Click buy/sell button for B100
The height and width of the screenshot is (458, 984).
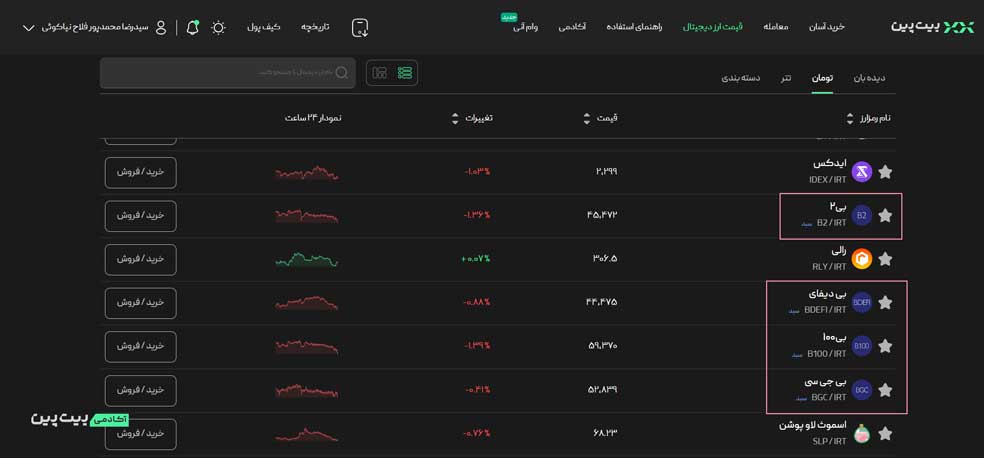pyautogui.click(x=141, y=346)
